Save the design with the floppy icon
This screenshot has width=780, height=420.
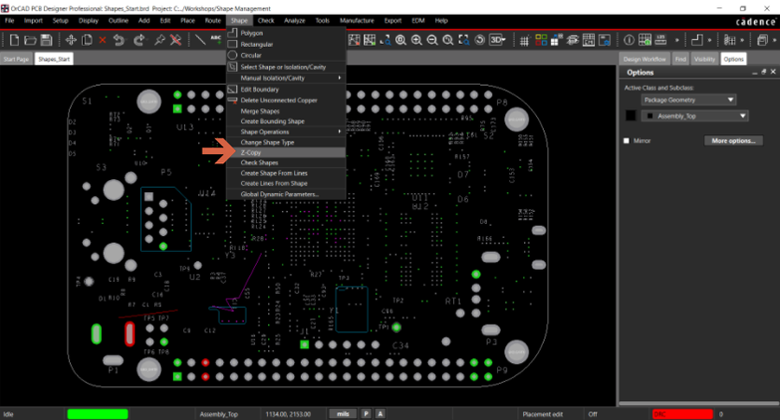click(x=46, y=40)
